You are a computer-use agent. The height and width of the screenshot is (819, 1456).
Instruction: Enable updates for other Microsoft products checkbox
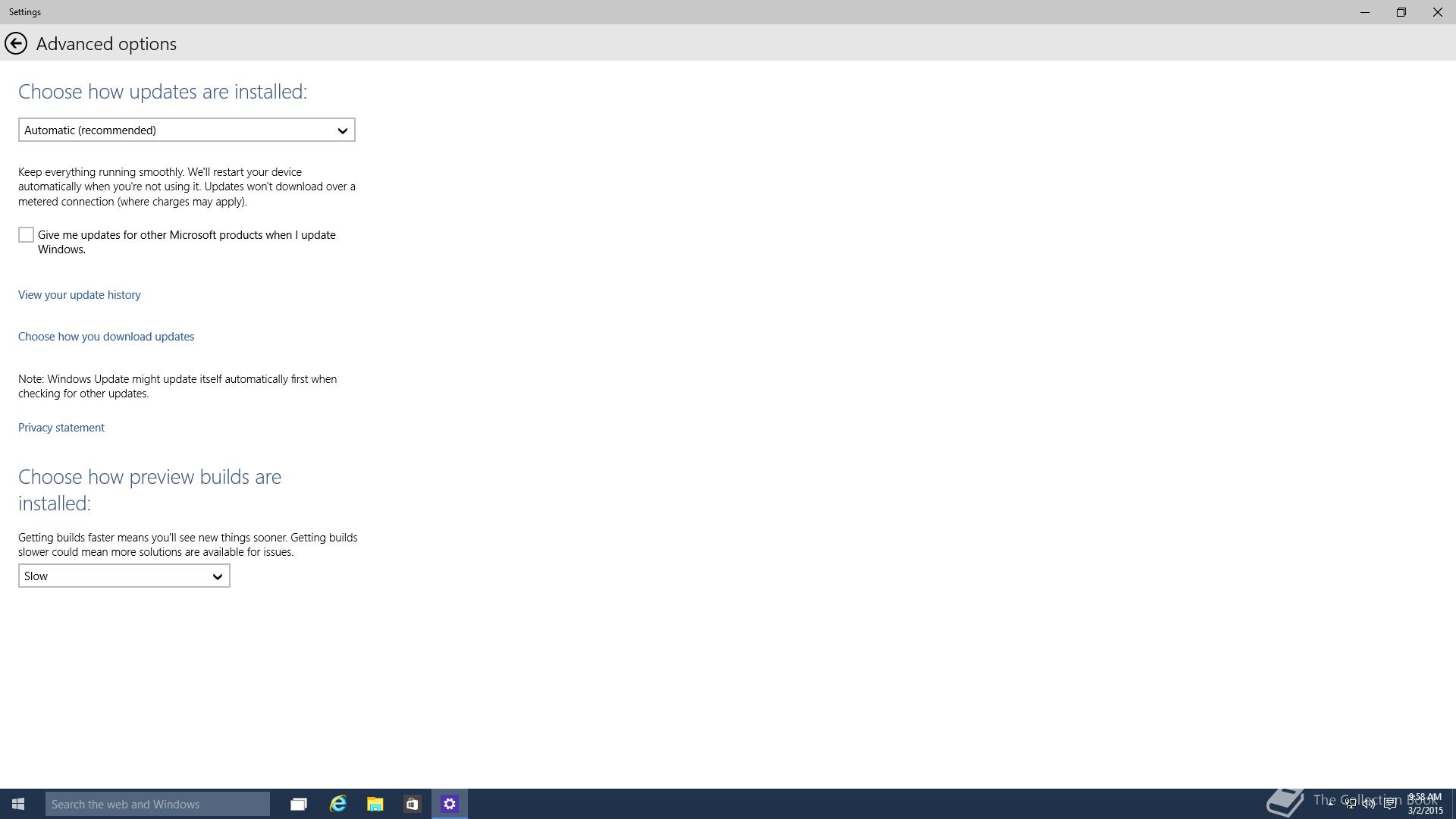27,235
